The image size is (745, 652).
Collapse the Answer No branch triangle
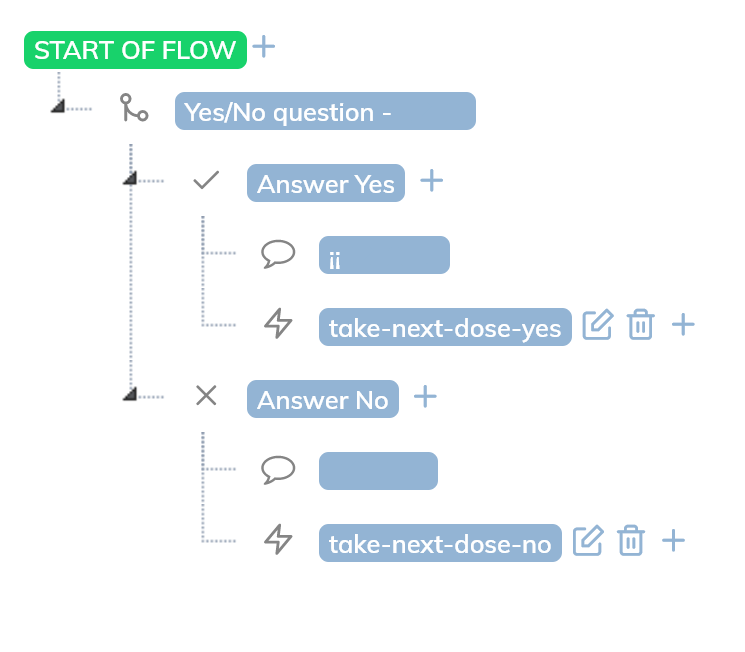(130, 393)
